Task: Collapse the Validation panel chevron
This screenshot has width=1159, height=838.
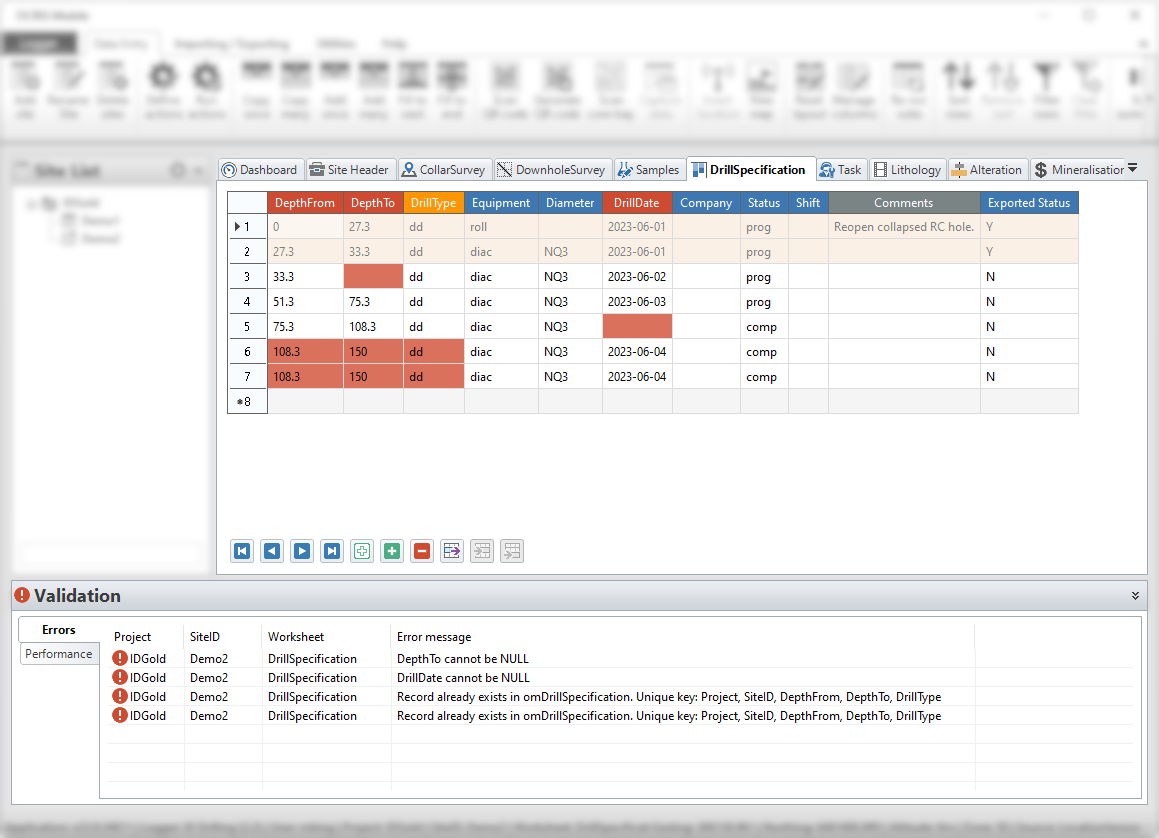Action: (x=1135, y=595)
